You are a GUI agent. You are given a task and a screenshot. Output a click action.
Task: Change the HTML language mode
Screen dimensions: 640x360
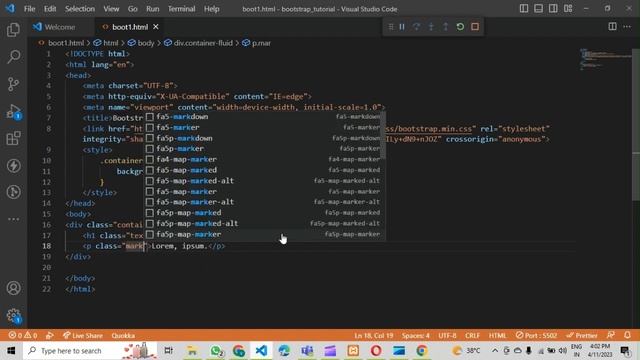pos(497,336)
